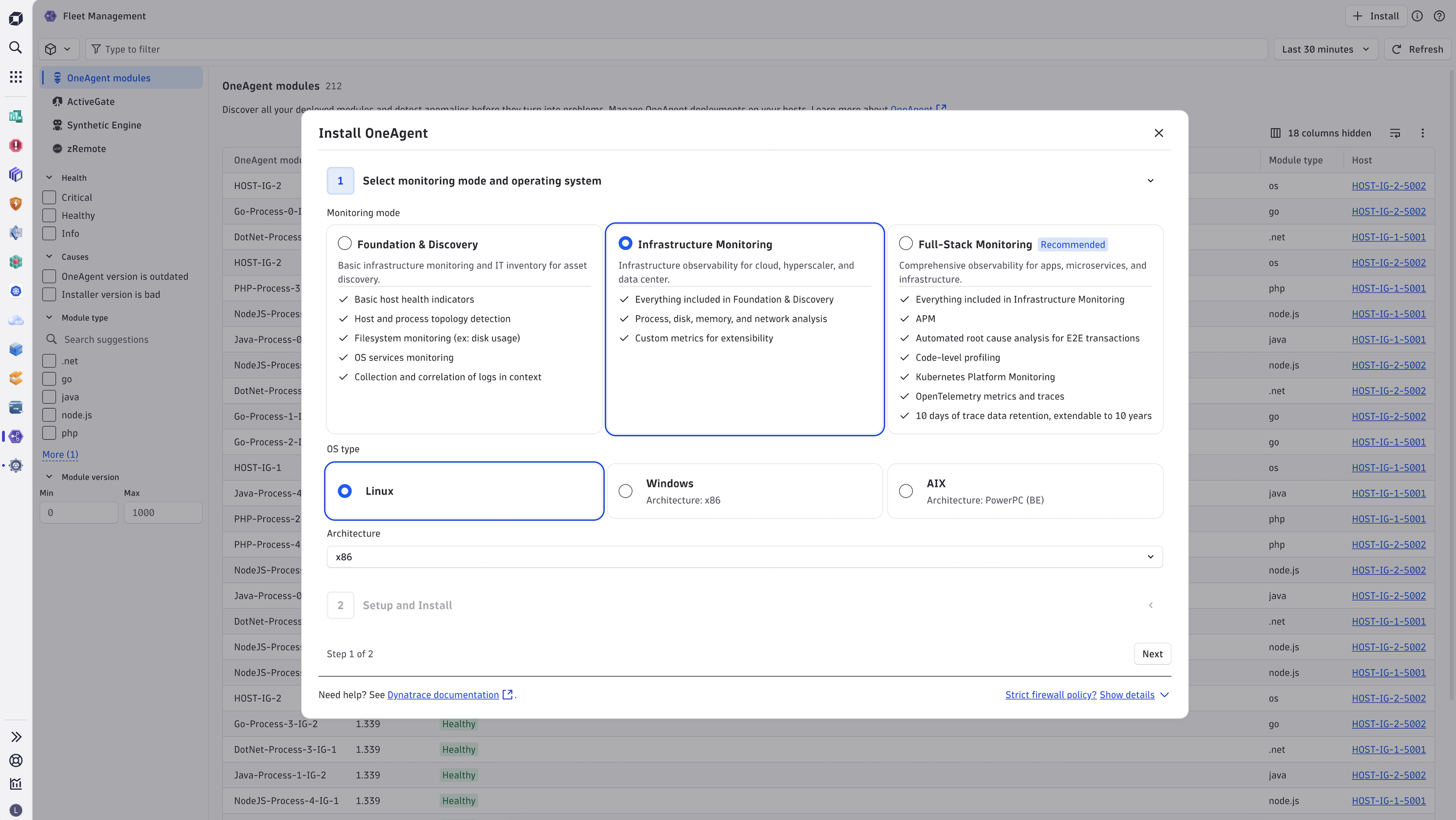
Task: Open the teal hexagon app icon in the dock
Action: (16, 262)
